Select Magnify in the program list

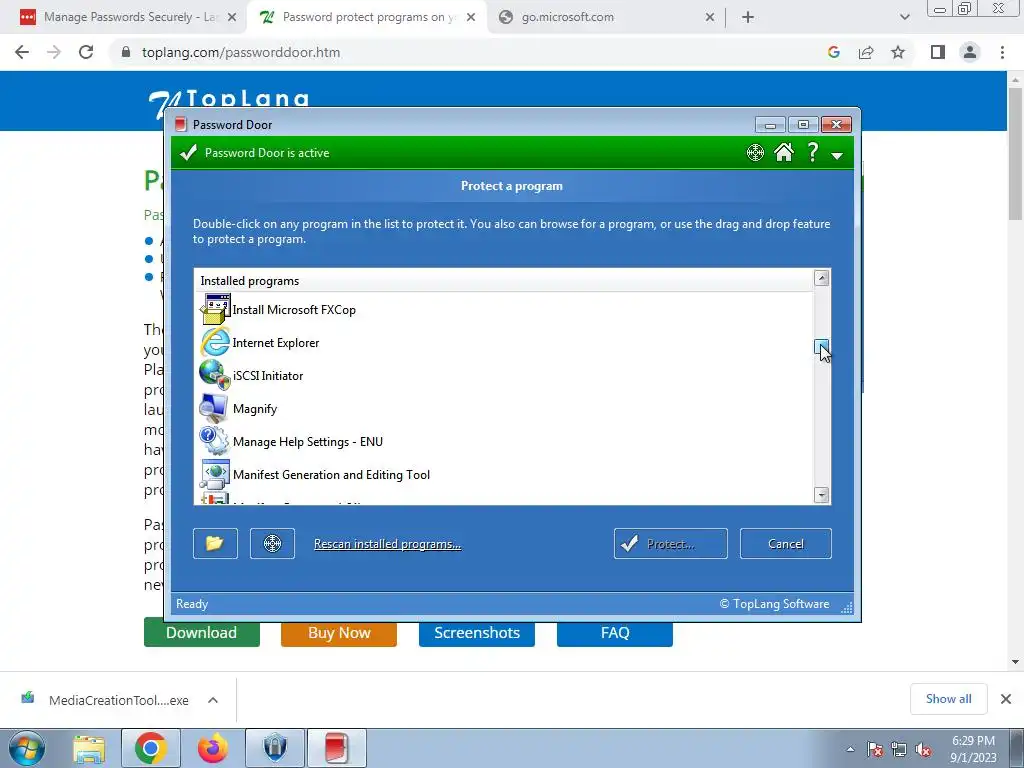[504, 409]
